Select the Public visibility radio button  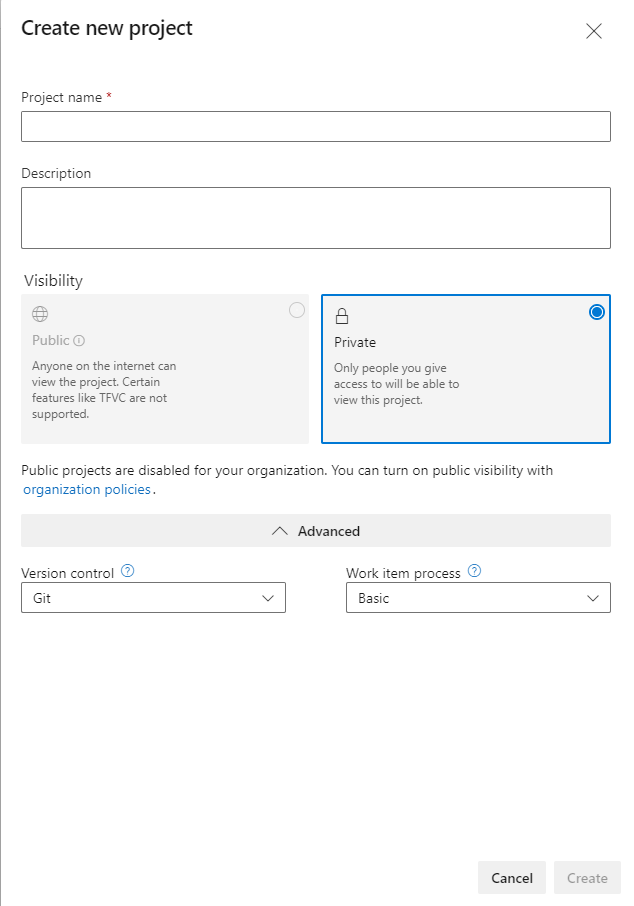pyautogui.click(x=297, y=310)
